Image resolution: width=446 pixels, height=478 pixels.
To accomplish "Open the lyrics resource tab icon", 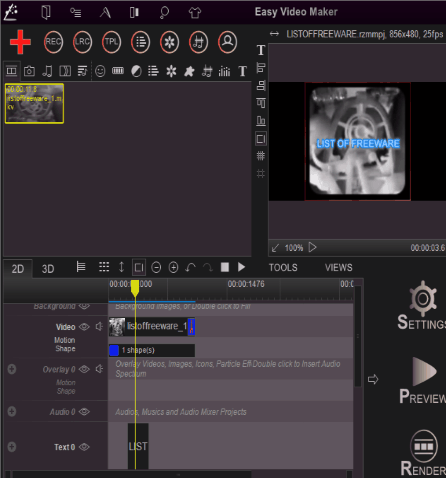I will (x=82, y=71).
